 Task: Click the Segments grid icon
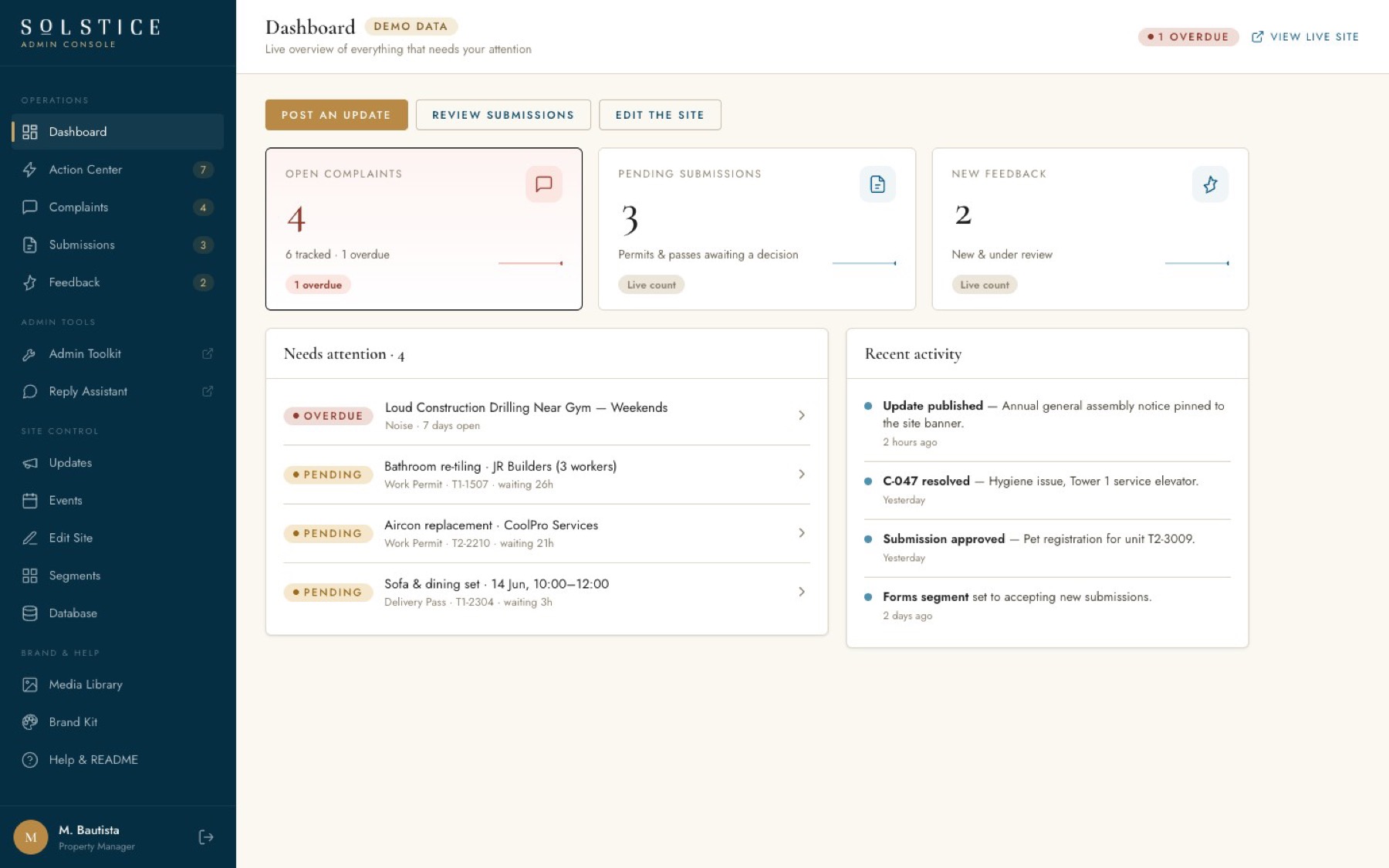pos(30,576)
